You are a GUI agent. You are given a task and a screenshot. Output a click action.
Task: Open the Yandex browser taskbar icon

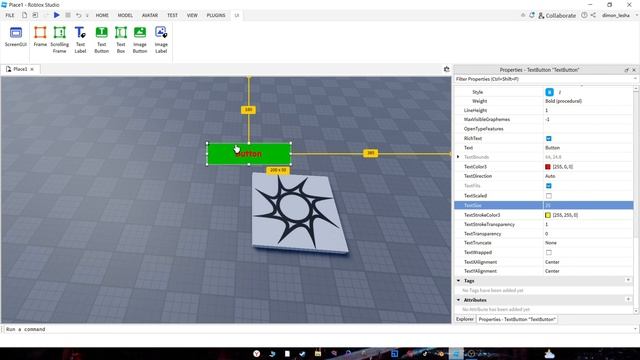256,353
